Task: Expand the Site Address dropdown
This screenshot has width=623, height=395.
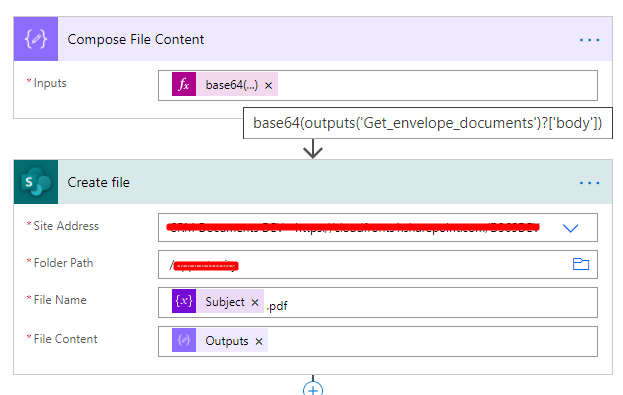Action: (571, 228)
